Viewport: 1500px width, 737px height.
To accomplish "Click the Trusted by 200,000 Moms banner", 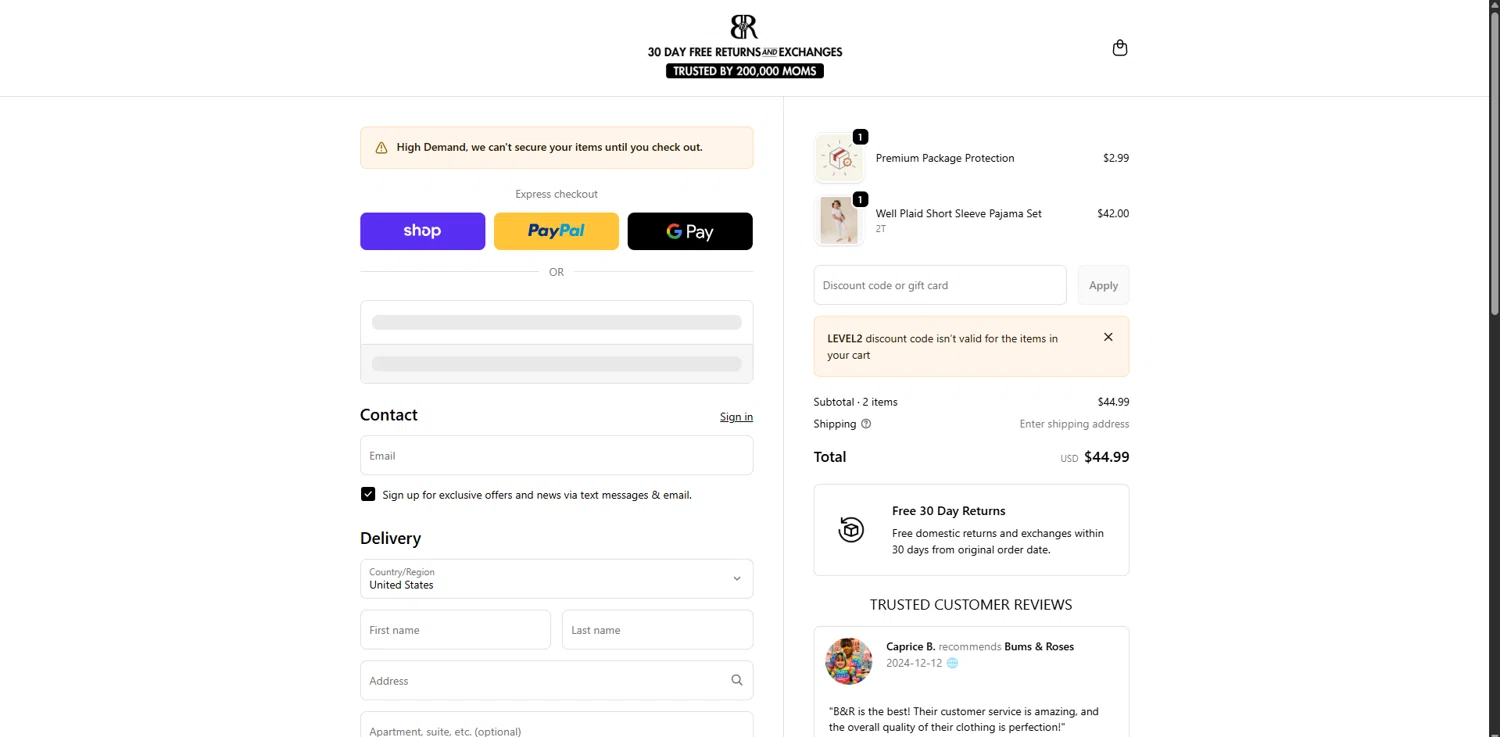I will [745, 71].
